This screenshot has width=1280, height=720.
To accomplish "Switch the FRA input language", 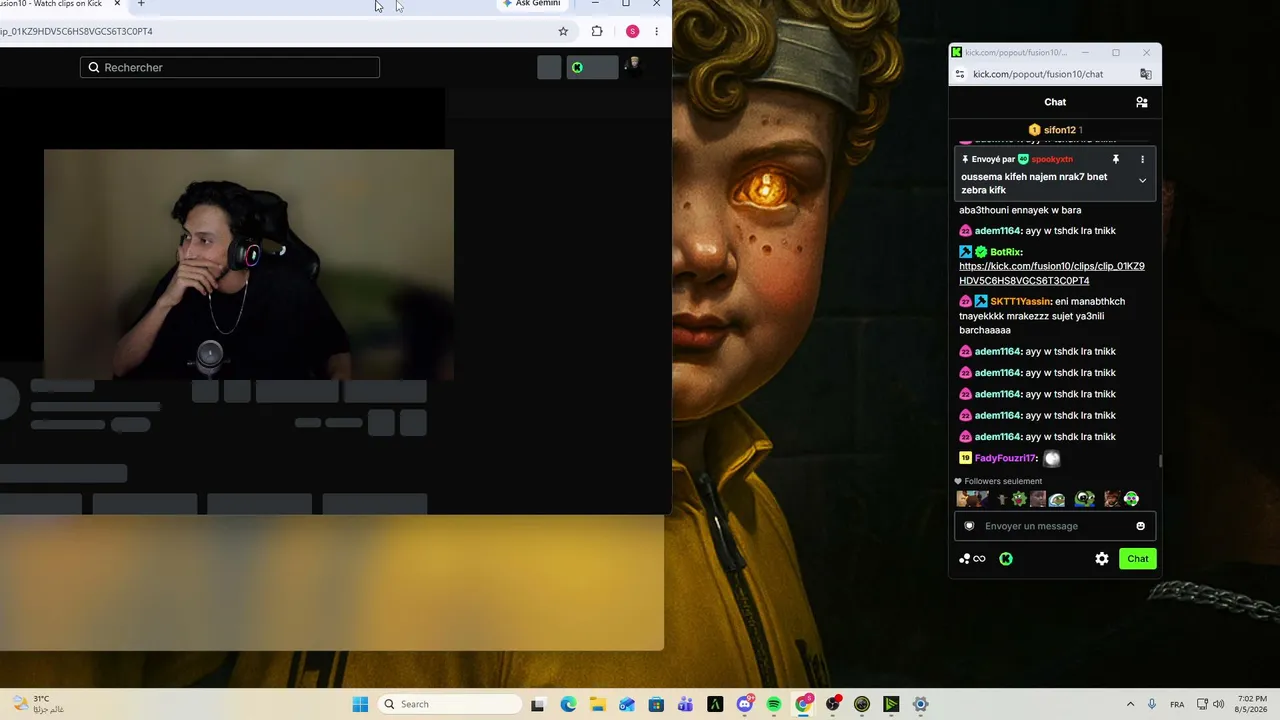I will (x=1177, y=704).
